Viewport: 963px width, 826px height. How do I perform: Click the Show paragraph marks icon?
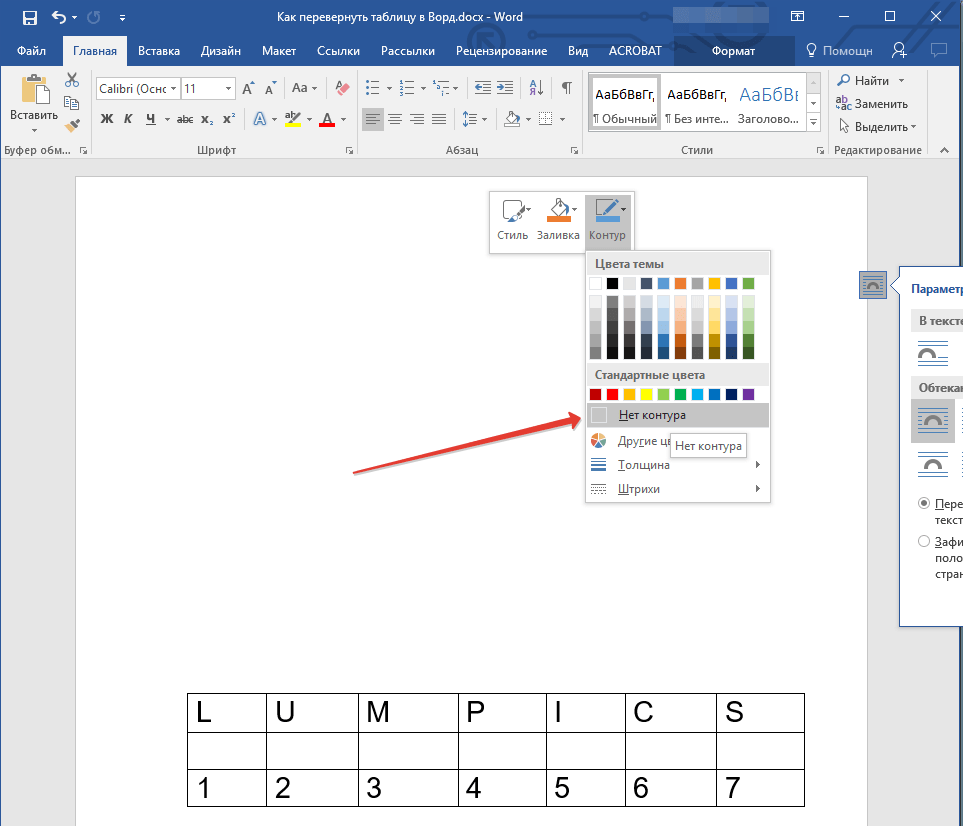567,89
